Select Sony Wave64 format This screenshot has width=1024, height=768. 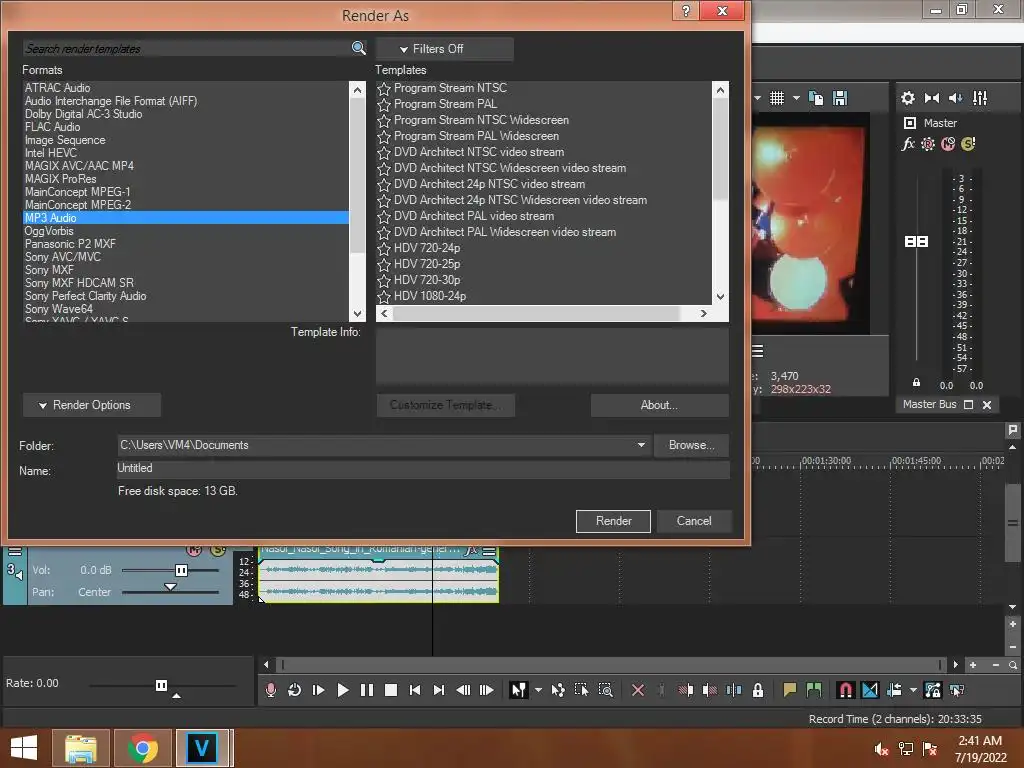(x=59, y=309)
